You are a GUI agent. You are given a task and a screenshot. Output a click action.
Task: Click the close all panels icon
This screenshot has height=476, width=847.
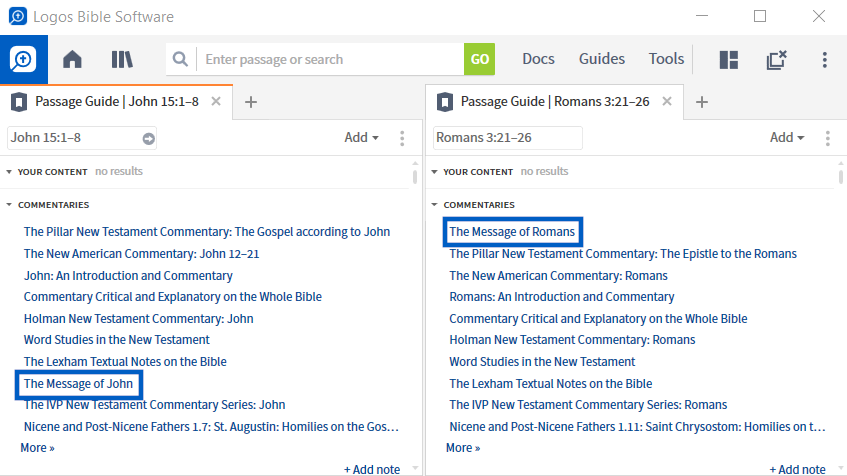777,59
